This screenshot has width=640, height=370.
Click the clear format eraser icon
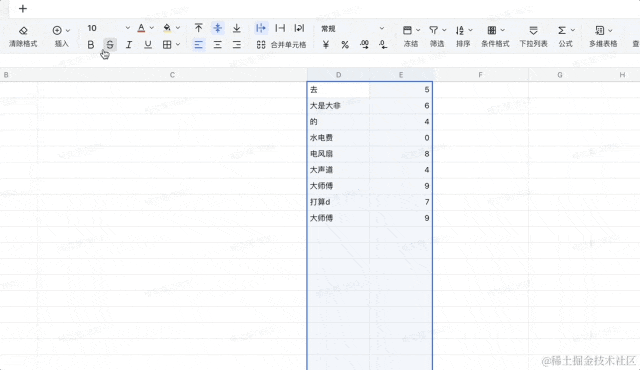pos(23,31)
